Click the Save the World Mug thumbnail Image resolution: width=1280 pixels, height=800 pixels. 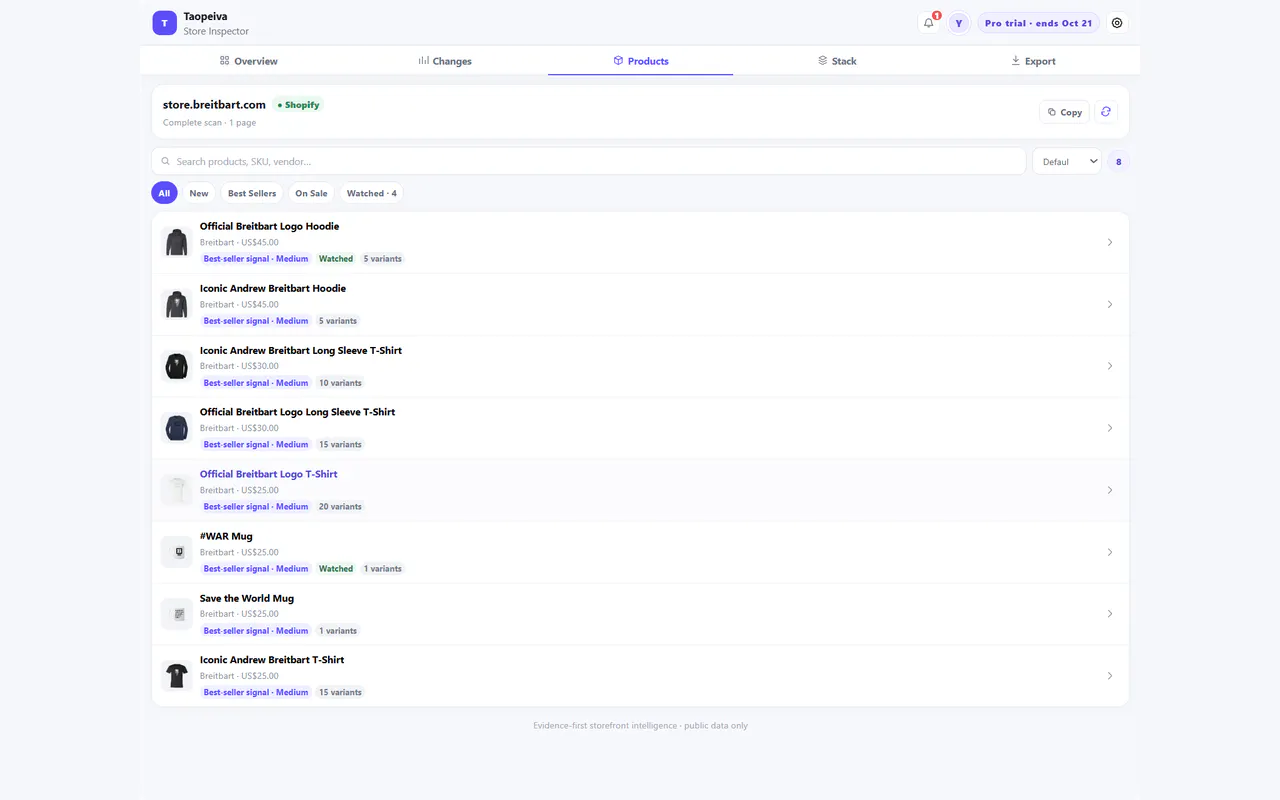tap(177, 614)
